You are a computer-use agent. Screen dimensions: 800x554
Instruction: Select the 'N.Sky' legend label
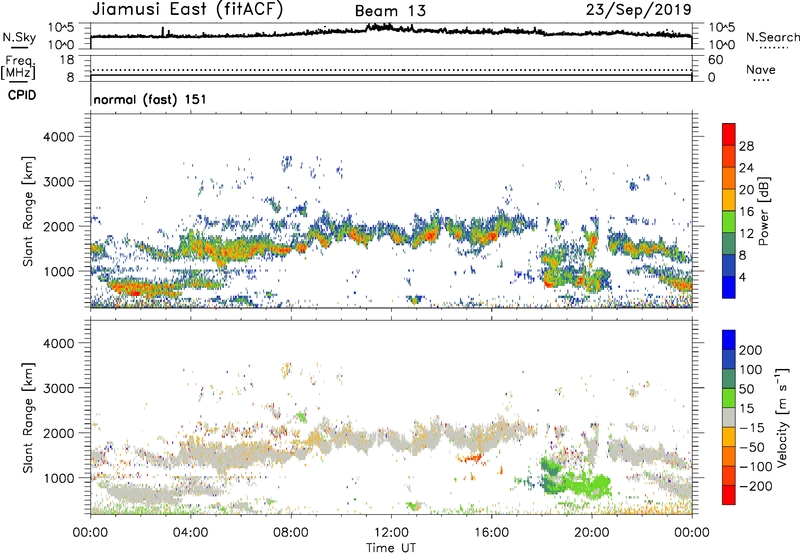point(19,37)
